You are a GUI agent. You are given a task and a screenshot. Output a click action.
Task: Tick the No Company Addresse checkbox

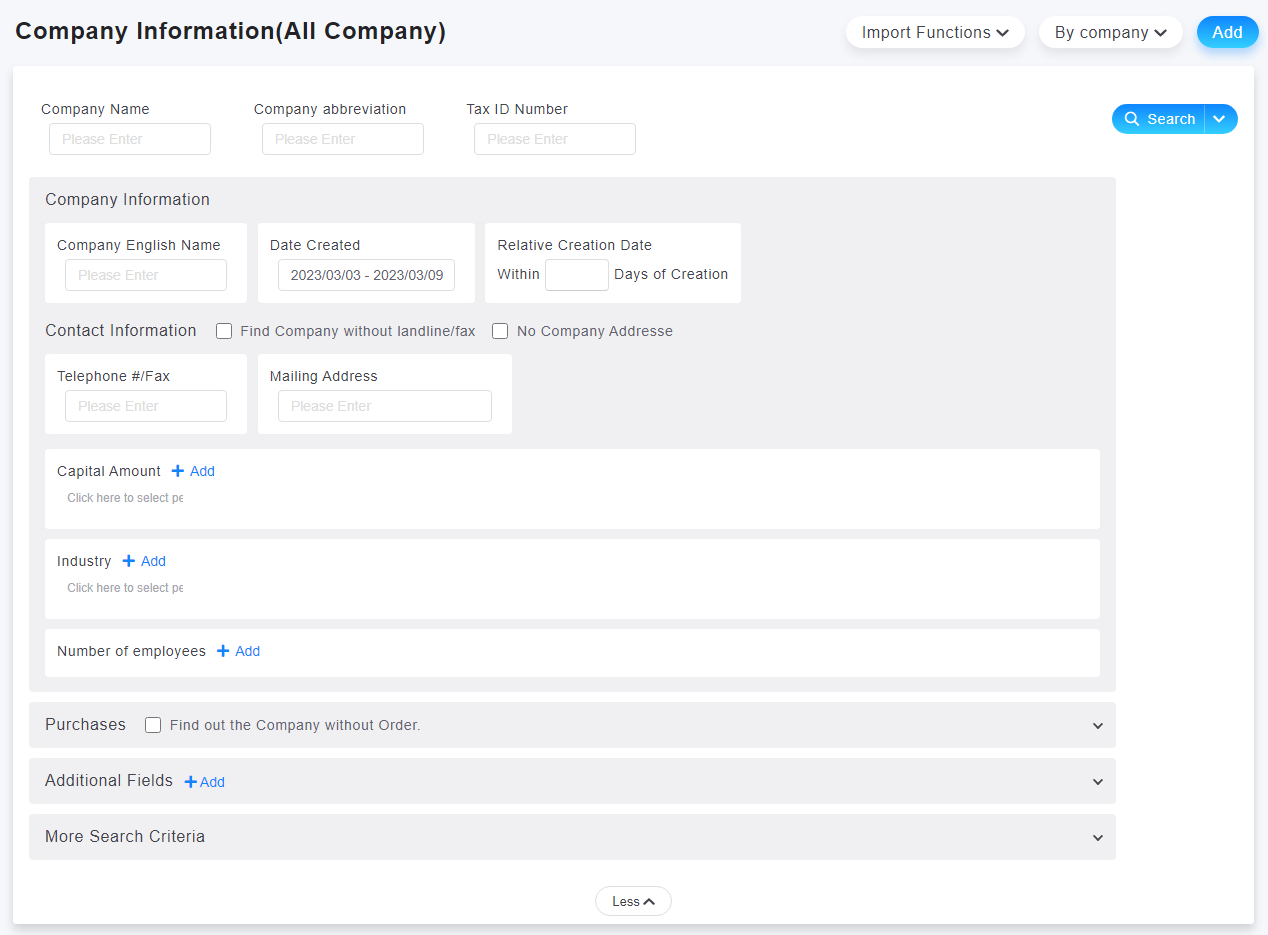[x=500, y=331]
